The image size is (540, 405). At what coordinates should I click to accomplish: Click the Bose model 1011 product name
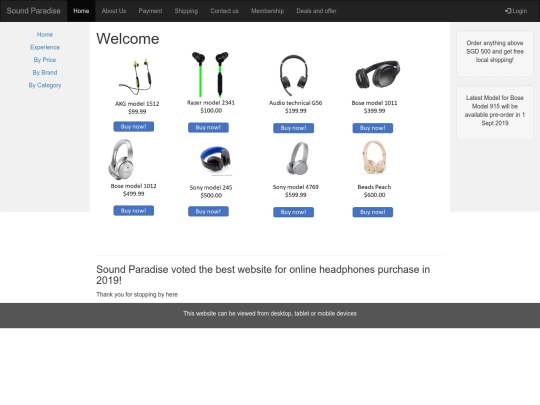coord(374,103)
